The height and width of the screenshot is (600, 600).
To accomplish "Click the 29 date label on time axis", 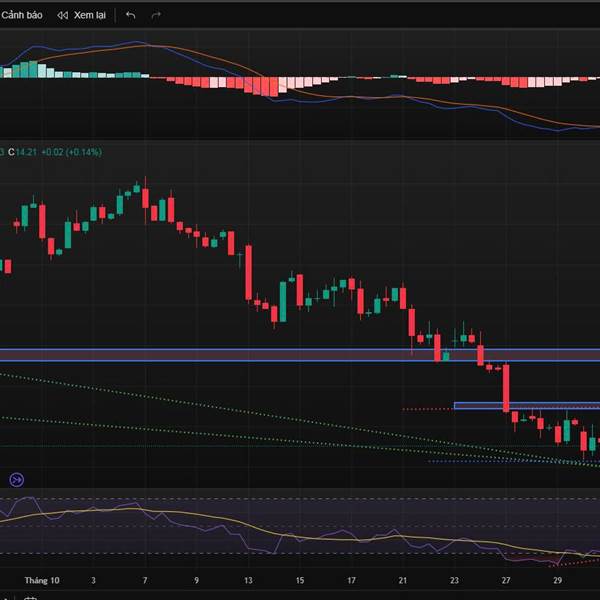I will click(x=558, y=580).
